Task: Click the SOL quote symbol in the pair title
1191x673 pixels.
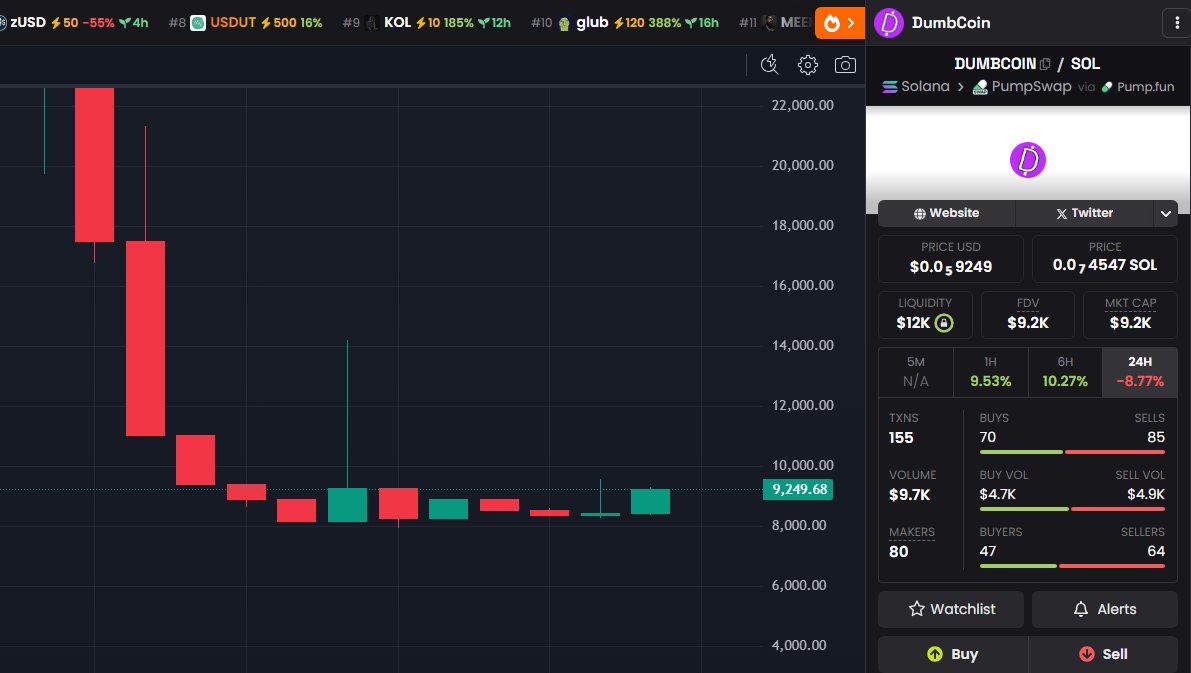Action: click(x=1085, y=64)
